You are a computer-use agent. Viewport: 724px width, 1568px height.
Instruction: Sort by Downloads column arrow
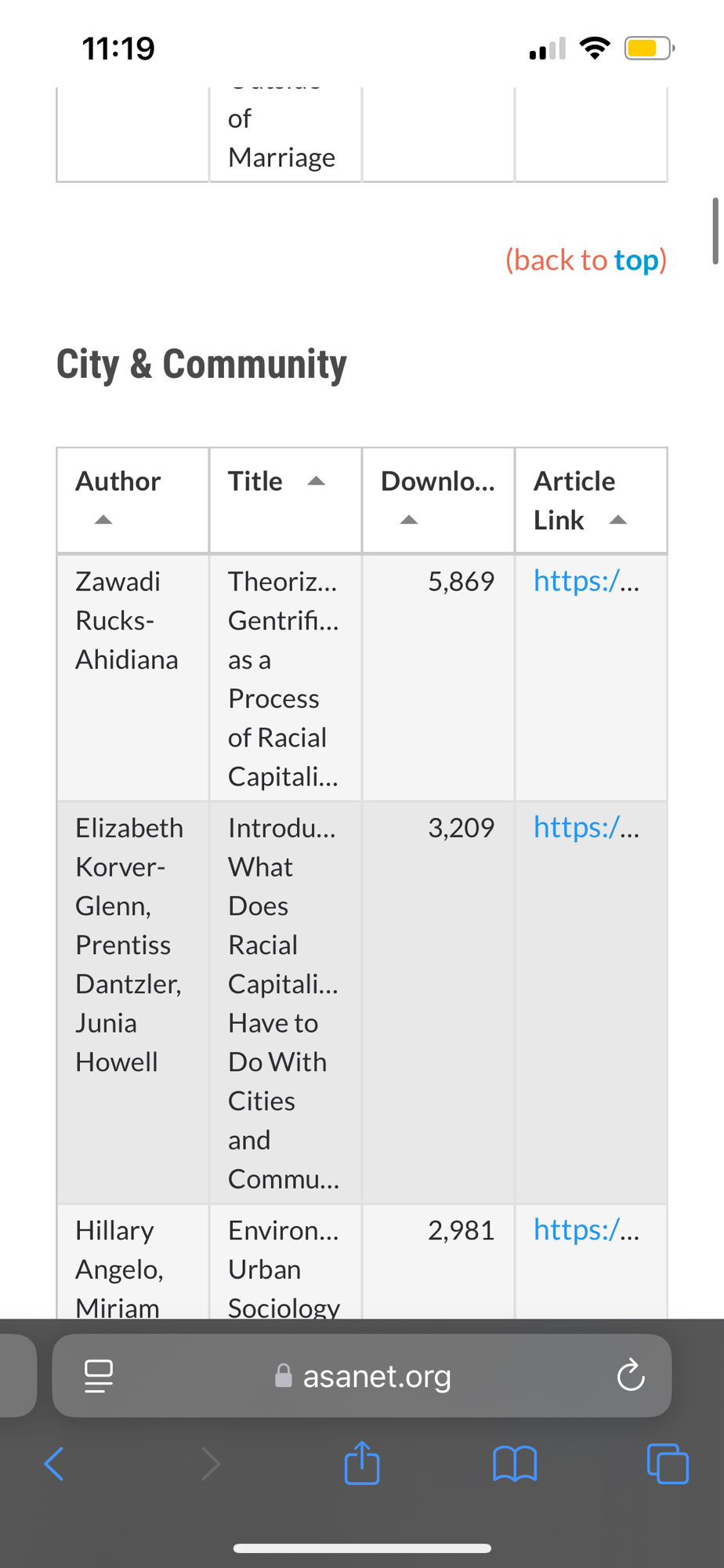(x=409, y=520)
